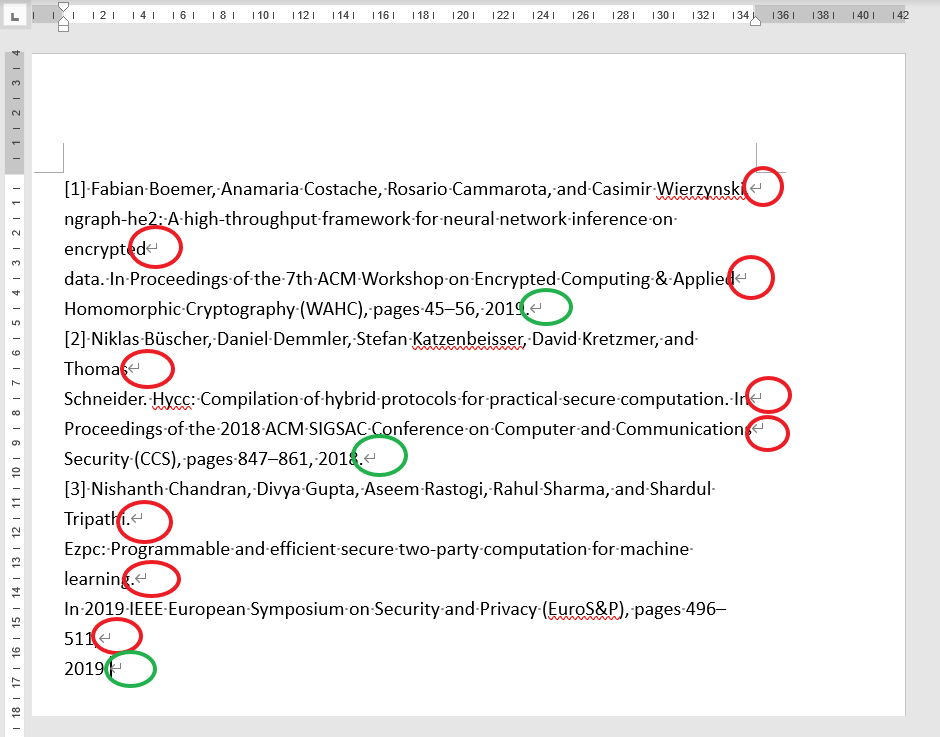This screenshot has height=737, width=940.
Task: Click the word "Programmable"
Action: click(170, 549)
